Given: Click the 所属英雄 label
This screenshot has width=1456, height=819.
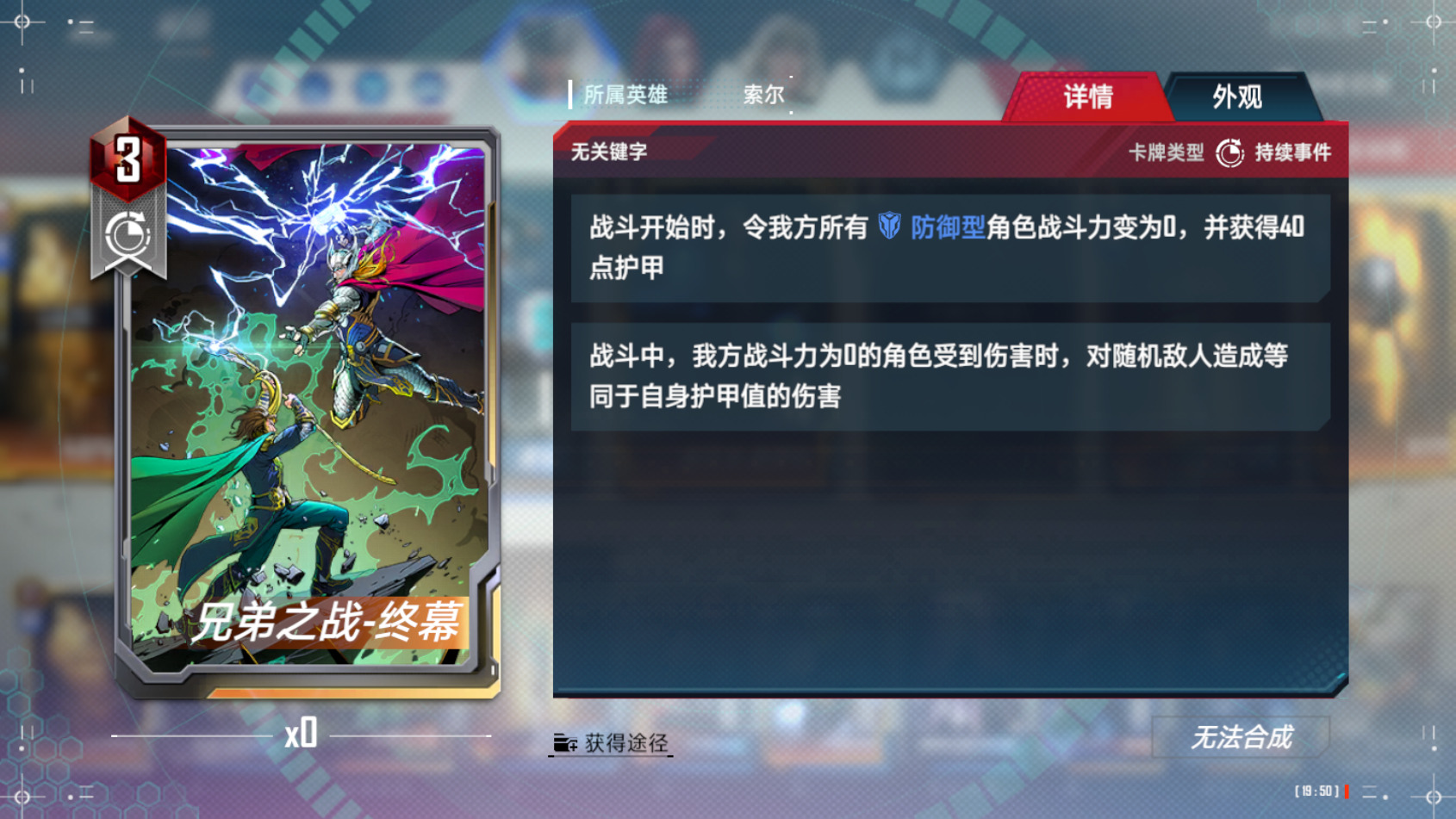Looking at the screenshot, I should tap(625, 95).
